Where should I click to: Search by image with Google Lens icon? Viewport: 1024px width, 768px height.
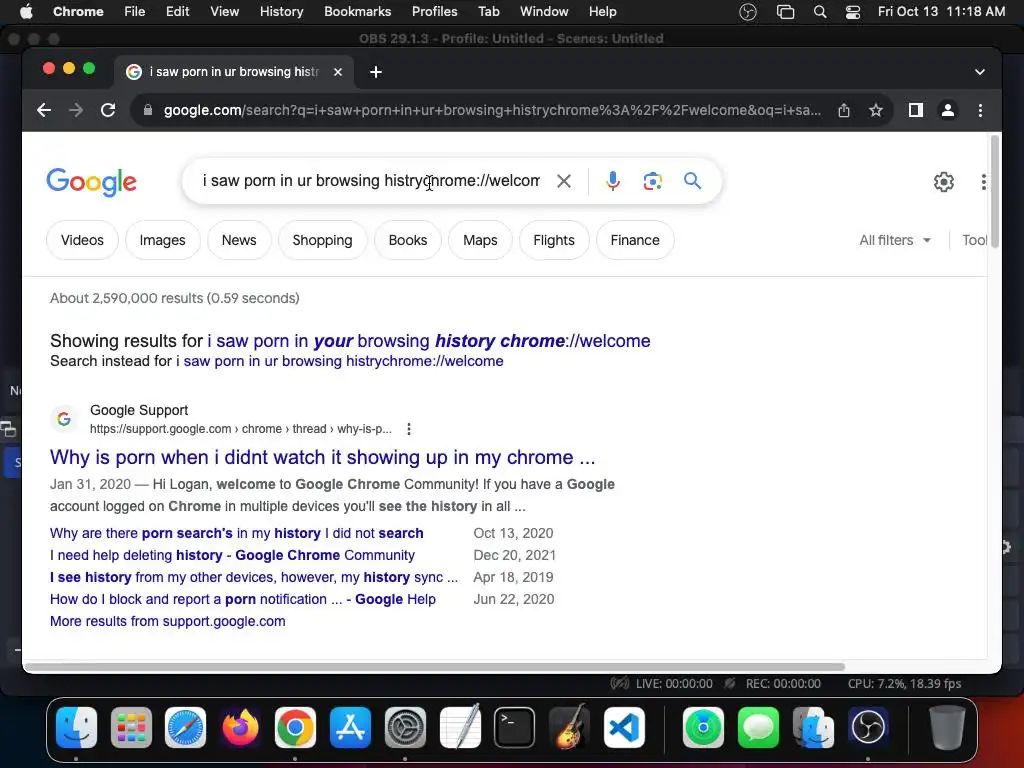[652, 181]
